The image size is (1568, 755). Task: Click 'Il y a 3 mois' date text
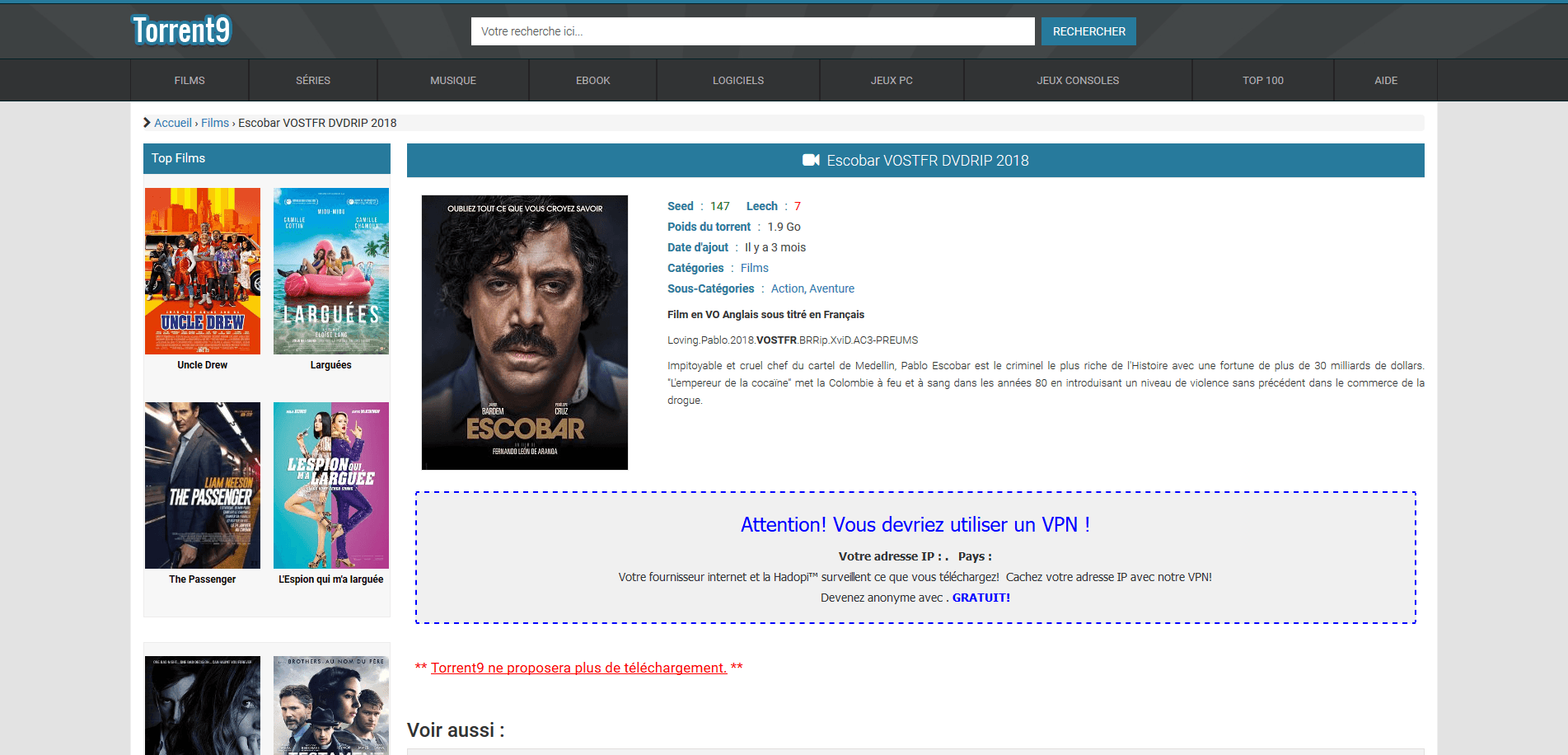click(x=775, y=247)
